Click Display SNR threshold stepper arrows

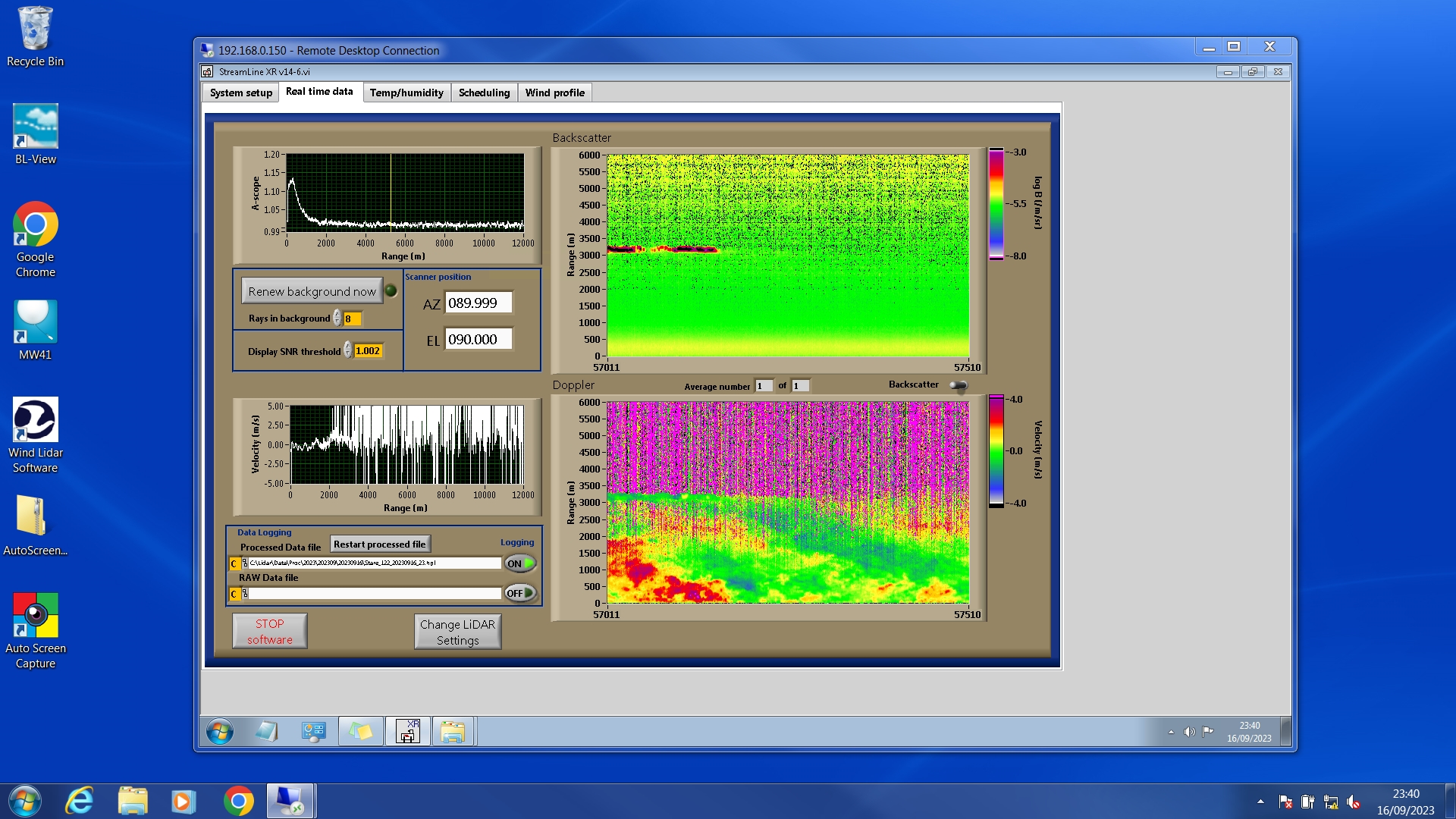(348, 350)
